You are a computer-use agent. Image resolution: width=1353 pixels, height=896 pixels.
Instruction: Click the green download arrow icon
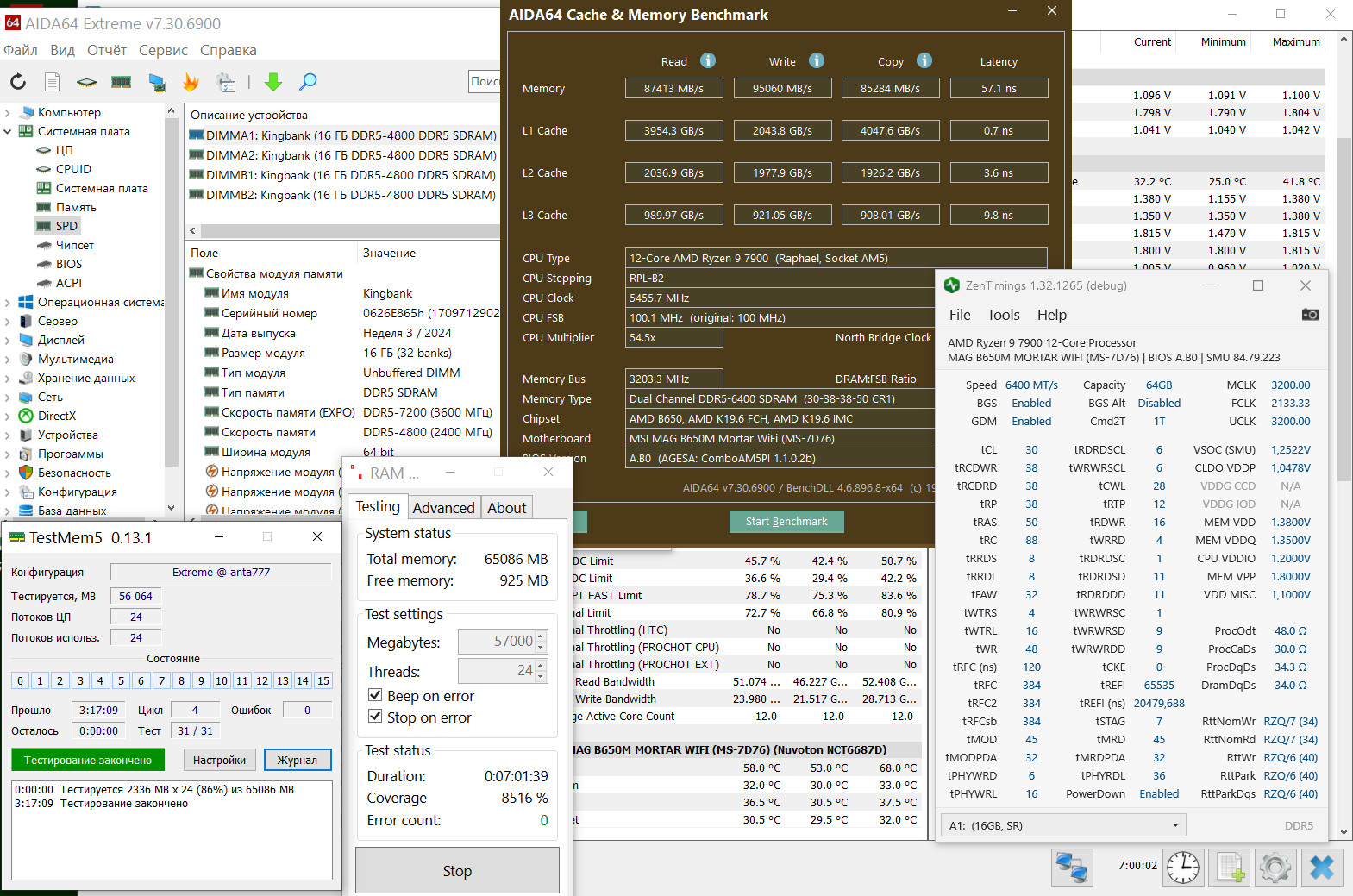[x=273, y=82]
